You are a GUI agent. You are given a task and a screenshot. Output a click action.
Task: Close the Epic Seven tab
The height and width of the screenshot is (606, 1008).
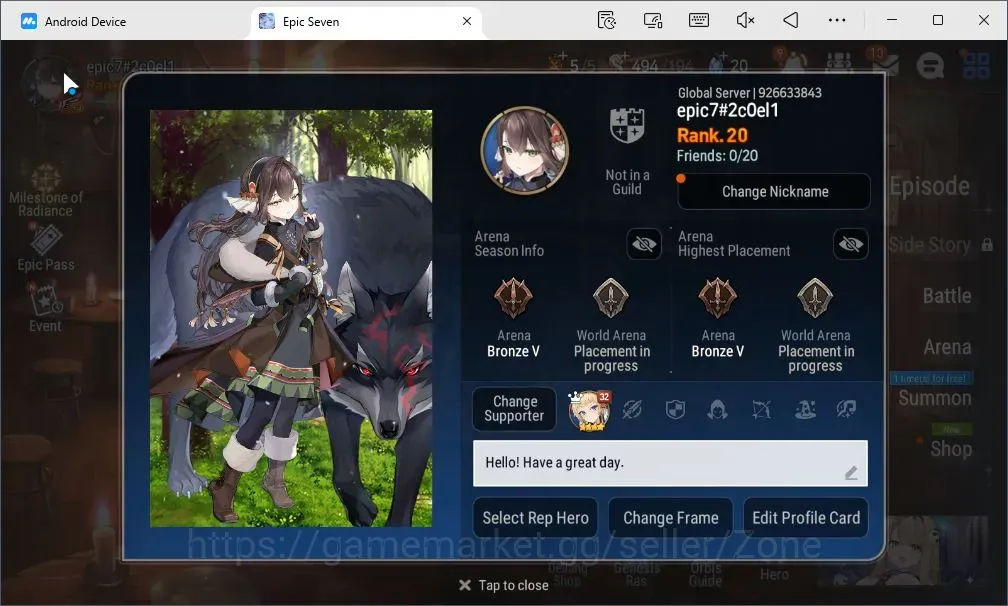pyautogui.click(x=467, y=21)
